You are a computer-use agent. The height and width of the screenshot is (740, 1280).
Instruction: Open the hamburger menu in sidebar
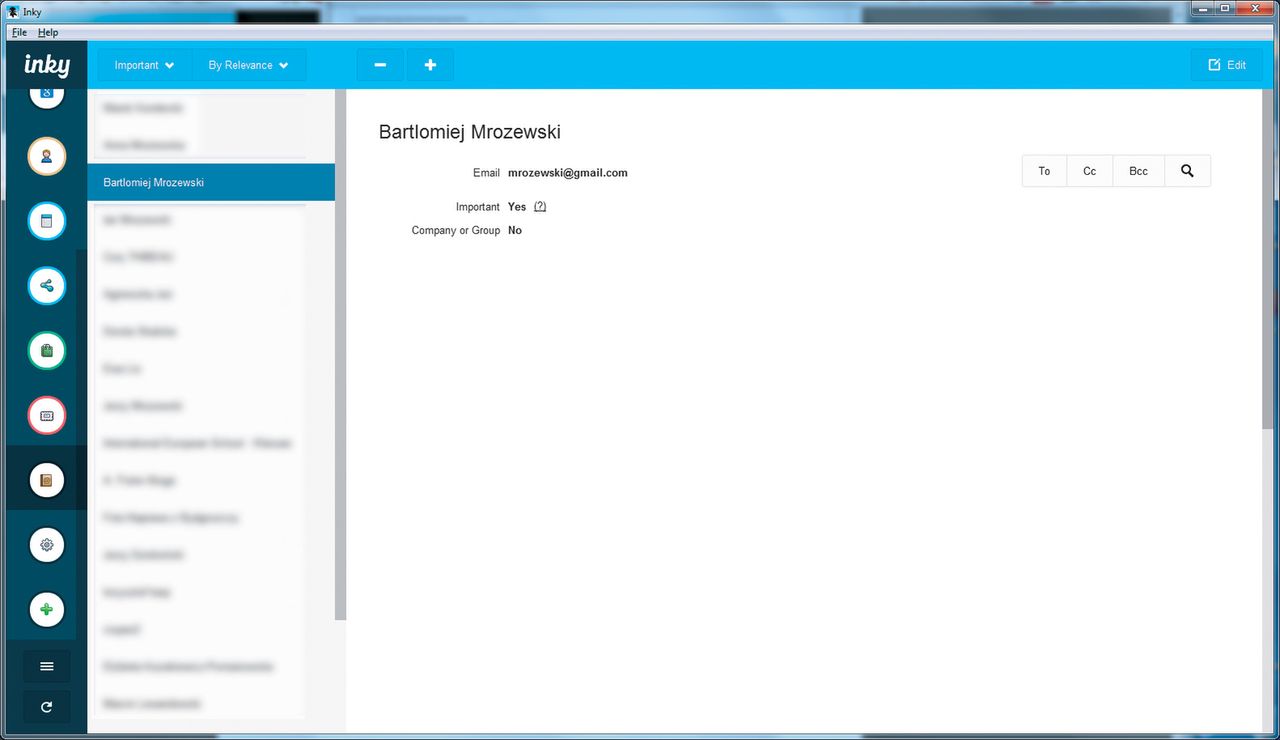tap(46, 666)
